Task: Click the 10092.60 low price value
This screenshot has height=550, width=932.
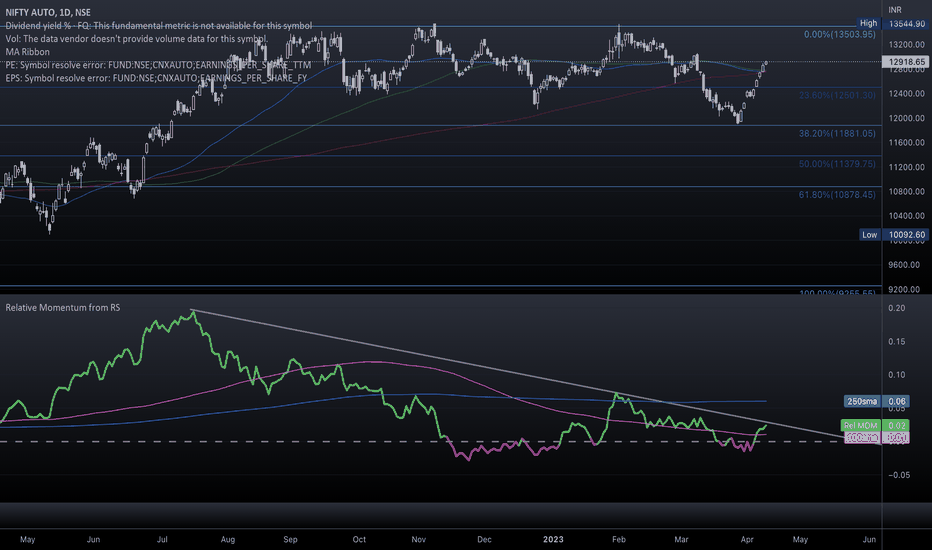Action: coord(906,235)
